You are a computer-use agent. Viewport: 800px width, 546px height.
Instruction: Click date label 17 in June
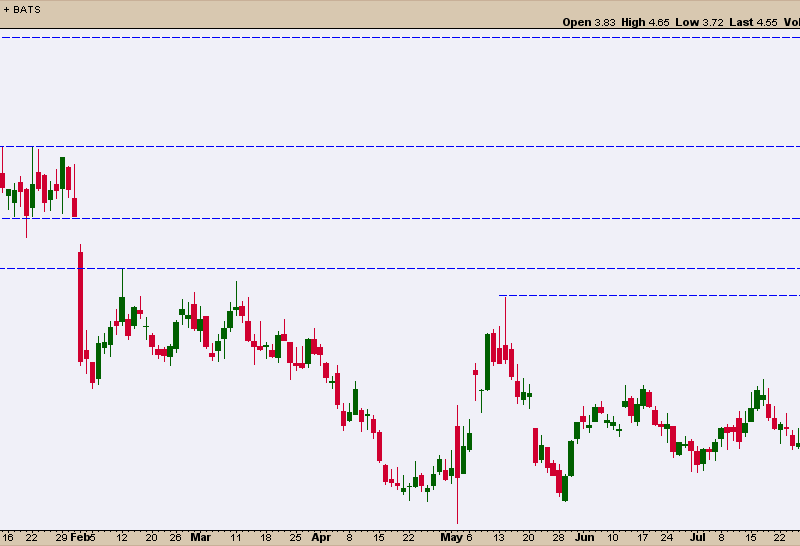point(643,537)
